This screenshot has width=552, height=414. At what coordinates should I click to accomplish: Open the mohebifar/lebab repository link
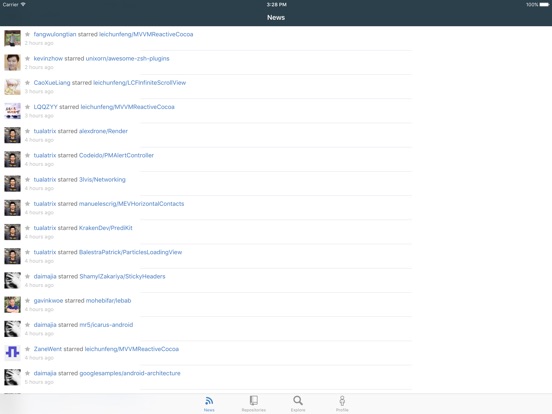[108, 301]
